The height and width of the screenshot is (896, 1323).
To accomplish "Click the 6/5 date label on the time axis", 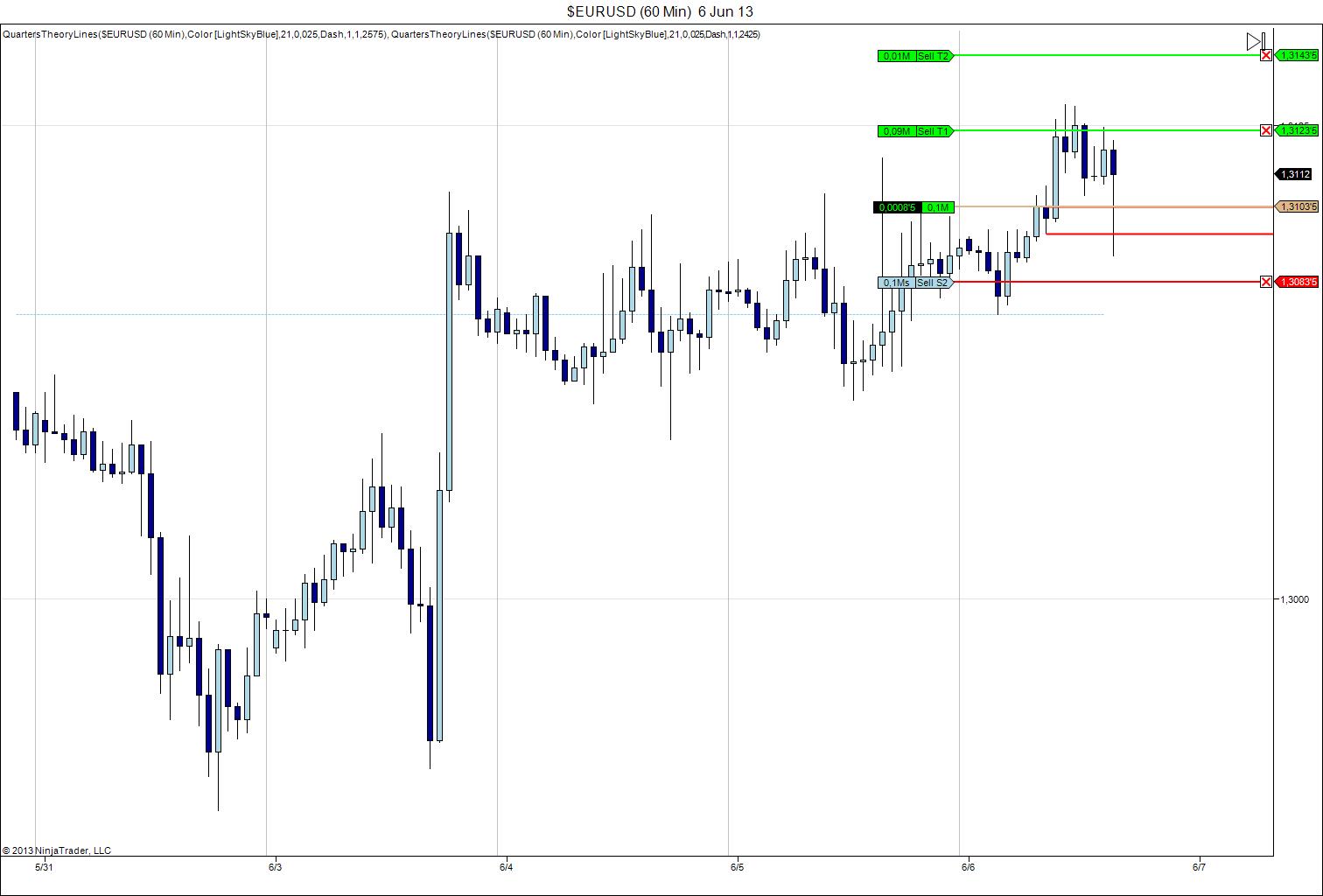I will click(737, 868).
